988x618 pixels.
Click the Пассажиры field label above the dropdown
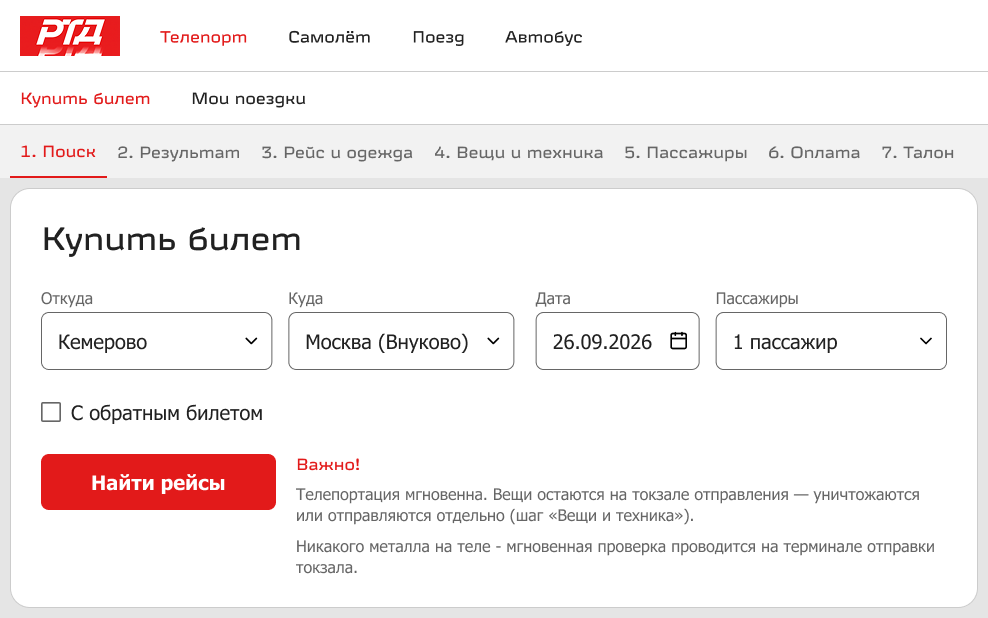pyautogui.click(x=757, y=298)
